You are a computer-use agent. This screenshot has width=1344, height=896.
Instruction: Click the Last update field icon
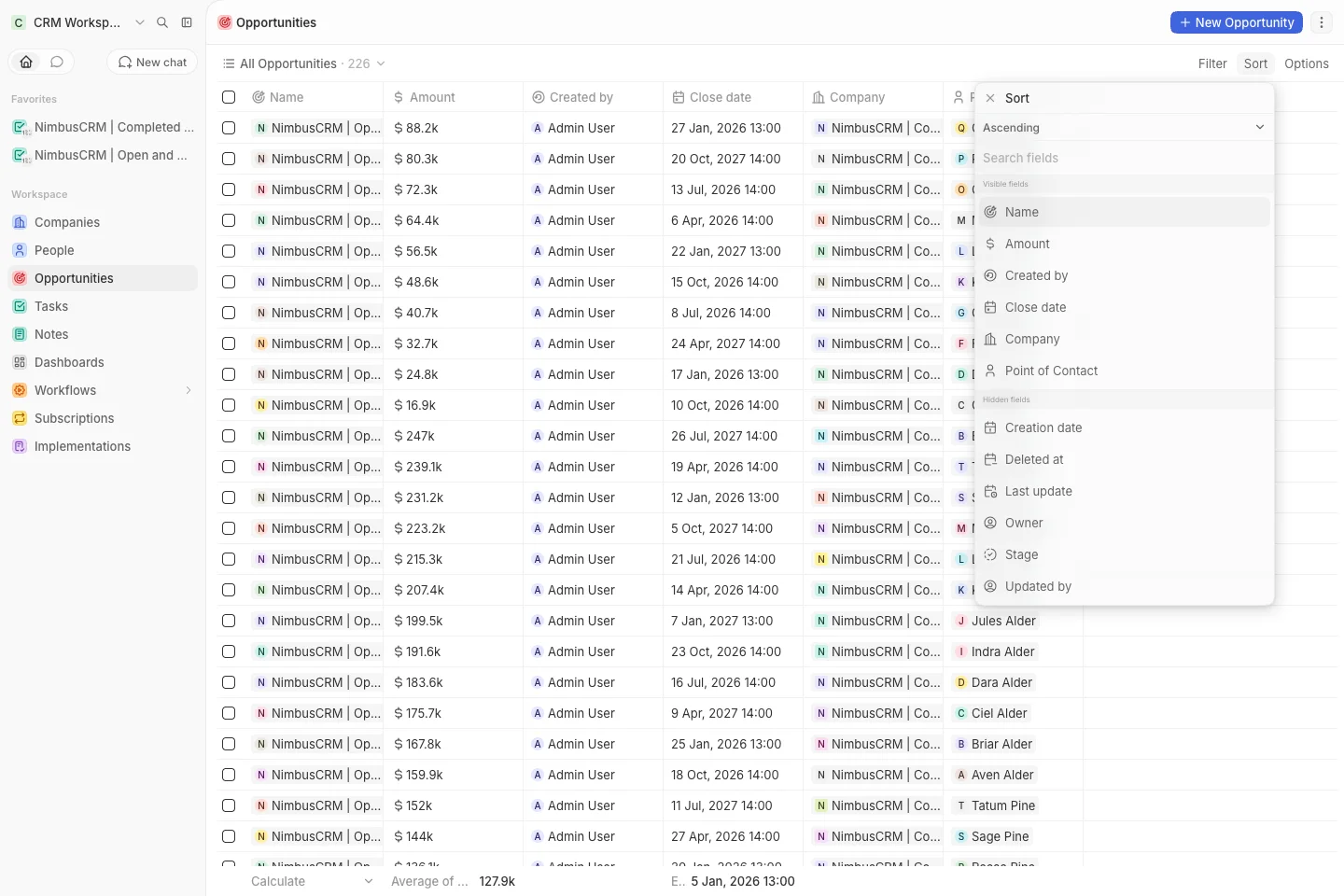click(x=990, y=491)
